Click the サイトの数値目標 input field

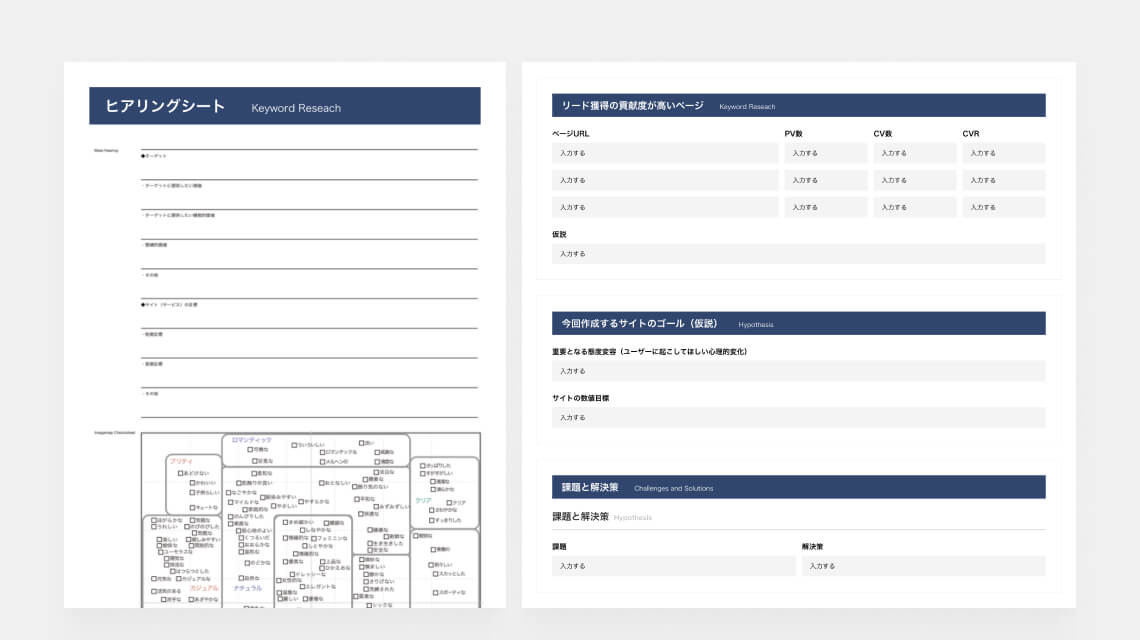click(x=798, y=417)
